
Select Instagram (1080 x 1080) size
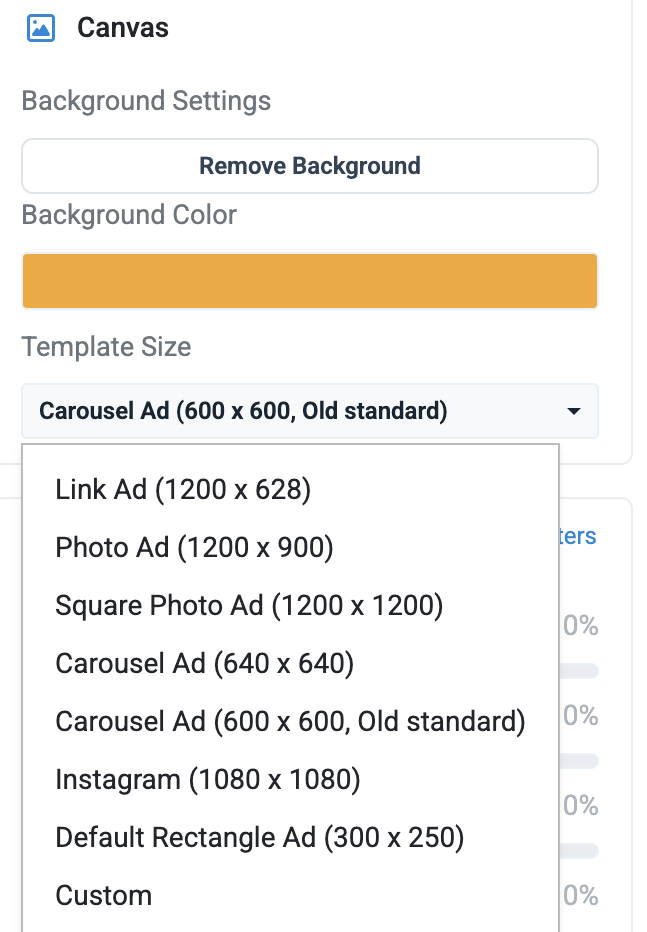point(207,779)
